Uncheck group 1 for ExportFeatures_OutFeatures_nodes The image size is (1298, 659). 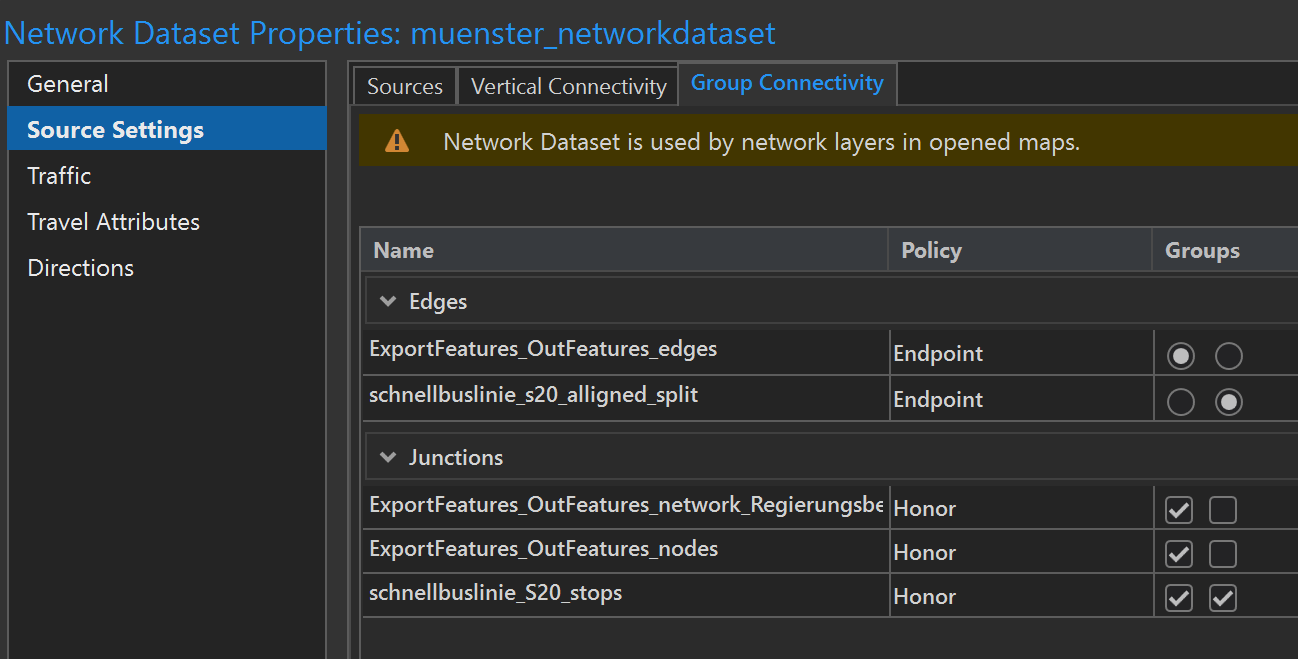(1178, 553)
